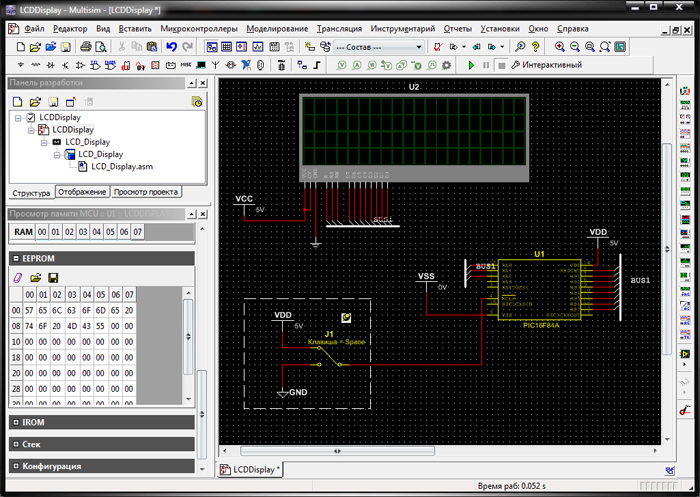Screen dimensions: 700x497
Task: Click the RAM header button
Action: [23, 232]
